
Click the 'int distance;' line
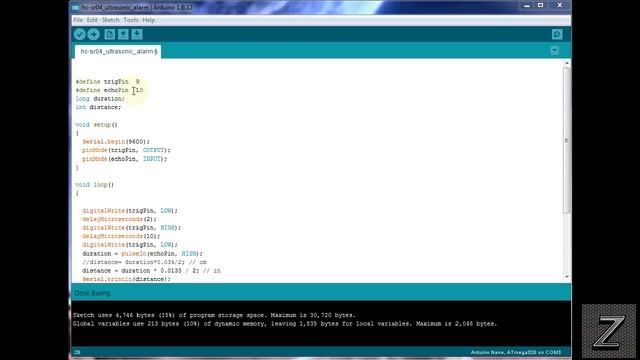point(98,107)
